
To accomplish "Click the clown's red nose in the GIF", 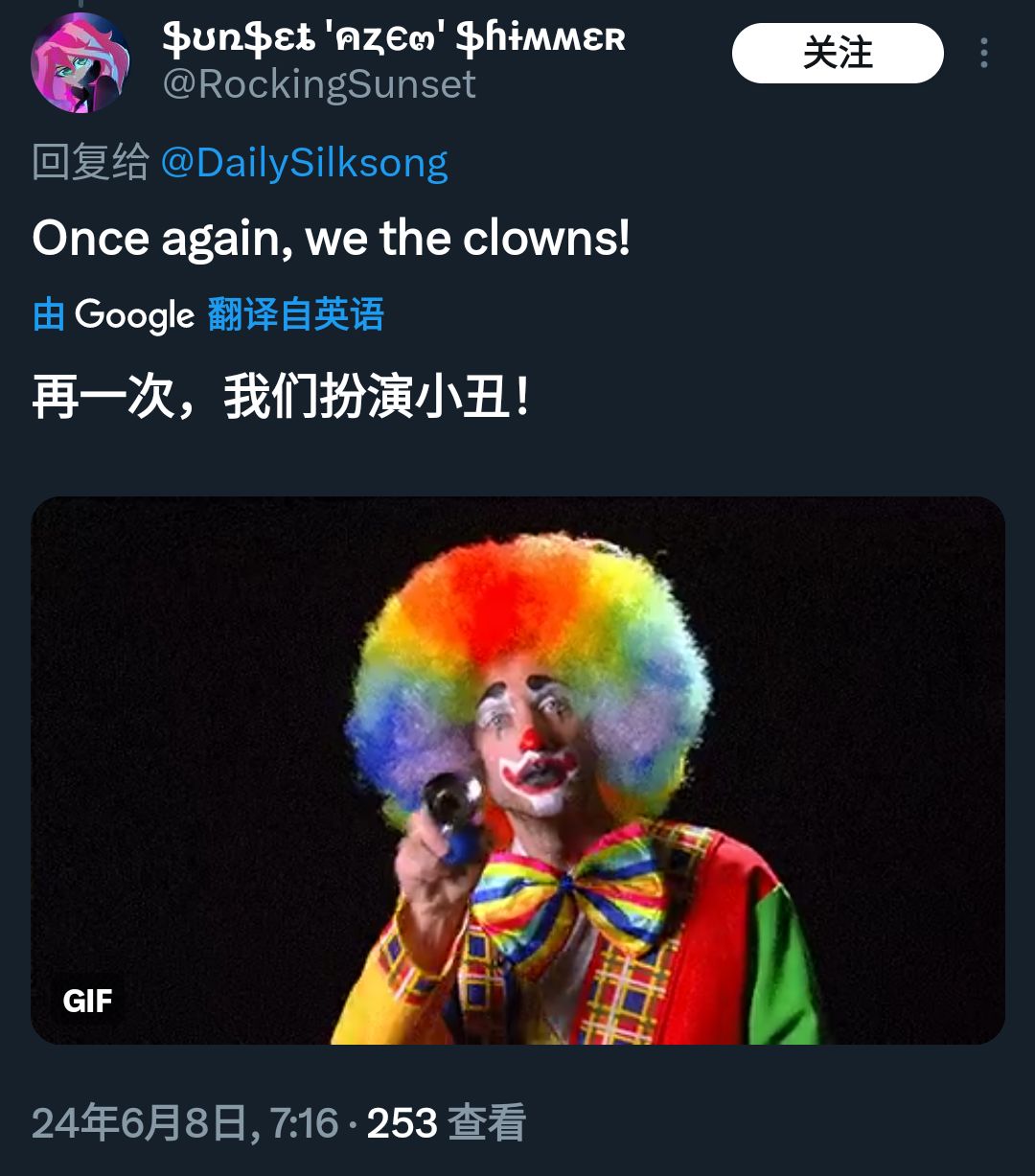I will (530, 740).
